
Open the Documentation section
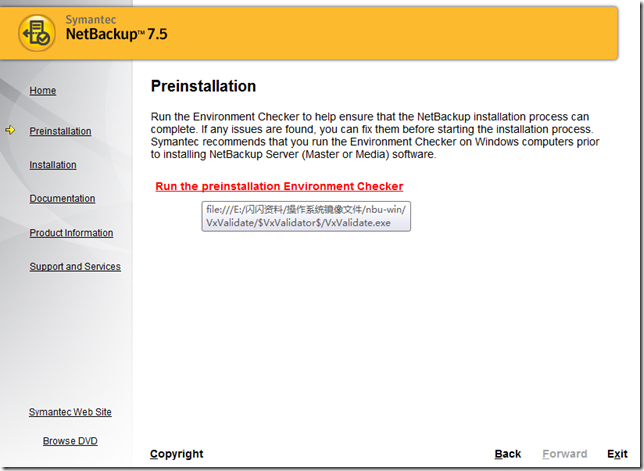(62, 198)
